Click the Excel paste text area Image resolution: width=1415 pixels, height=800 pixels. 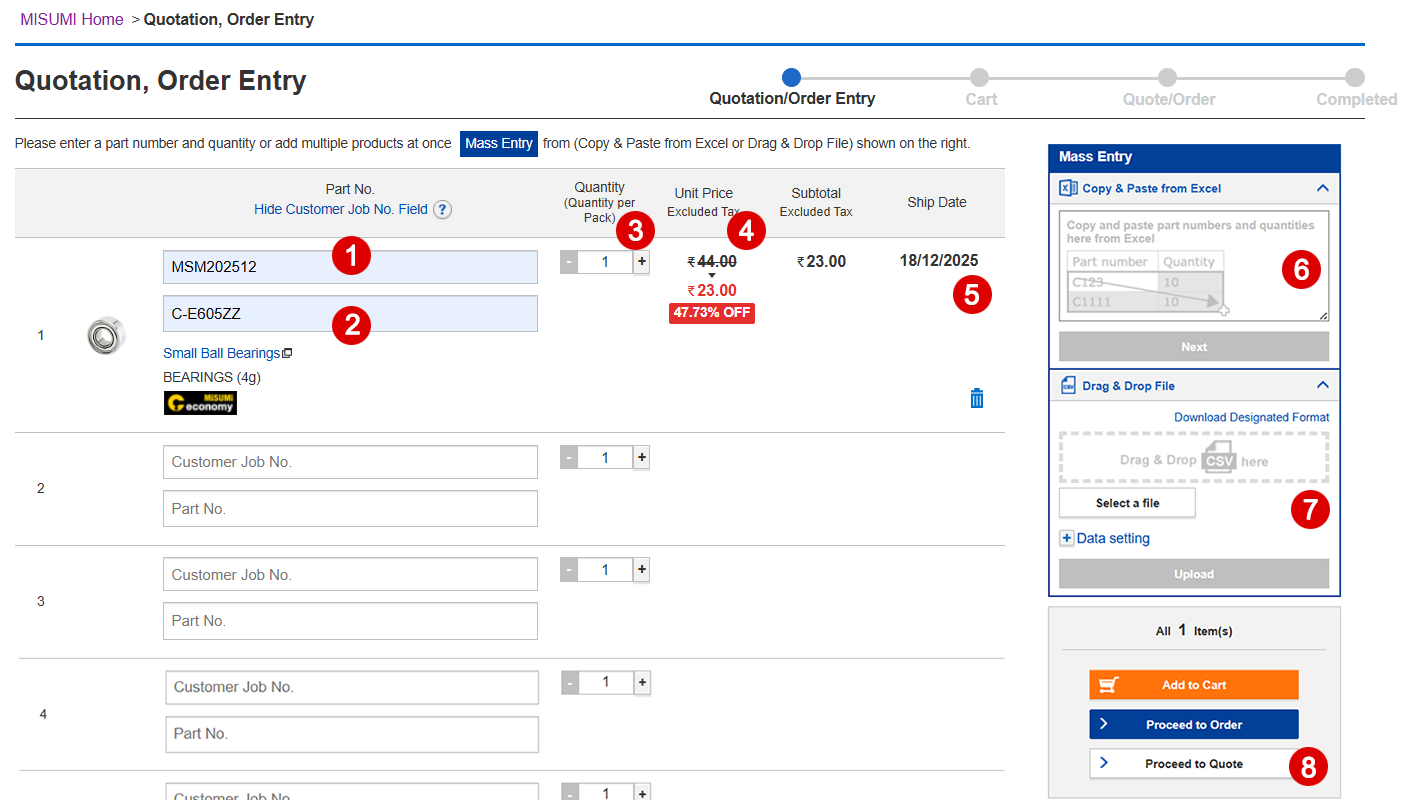click(x=1193, y=265)
